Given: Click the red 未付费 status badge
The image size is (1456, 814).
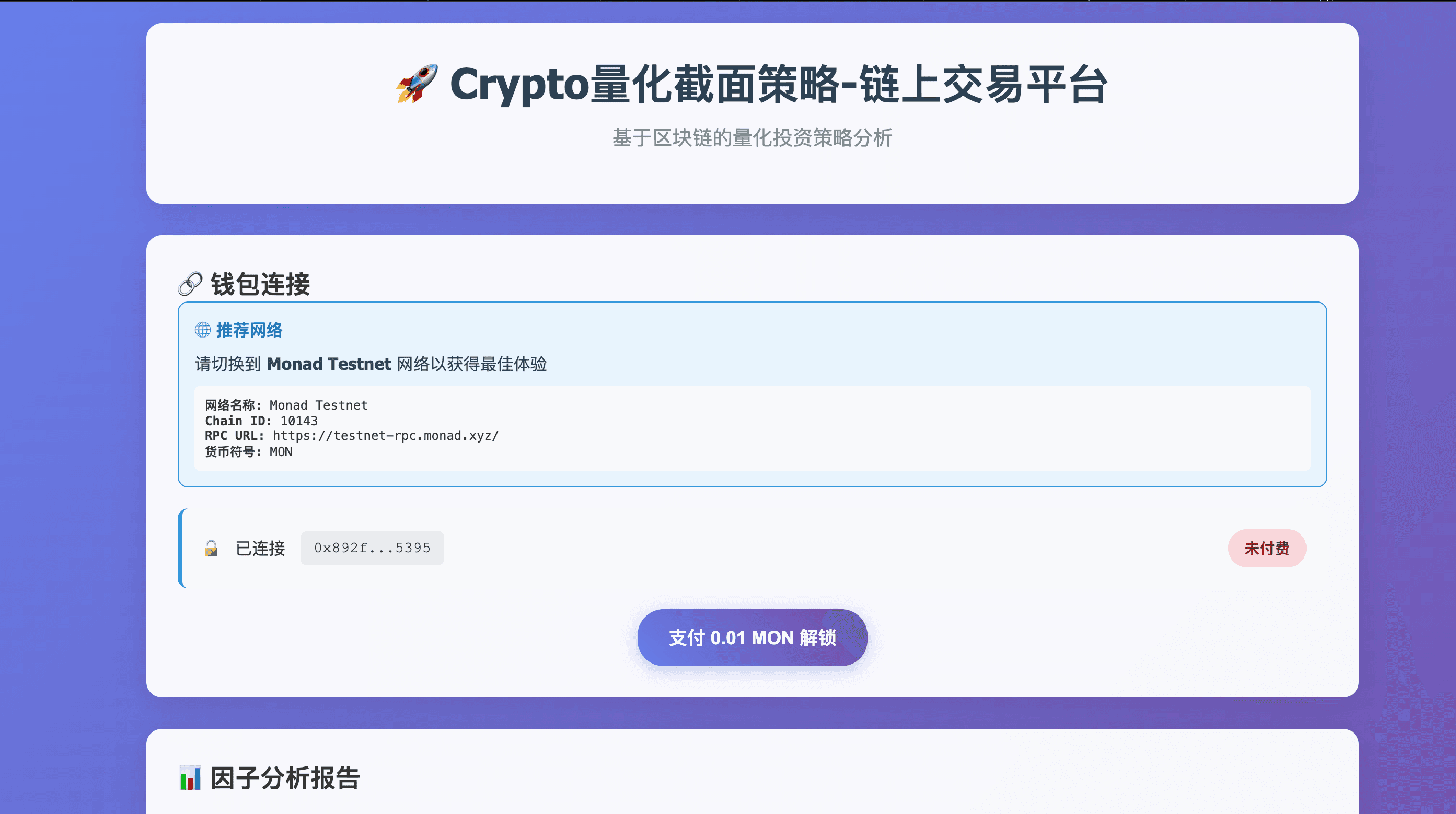Looking at the screenshot, I should (1266, 548).
